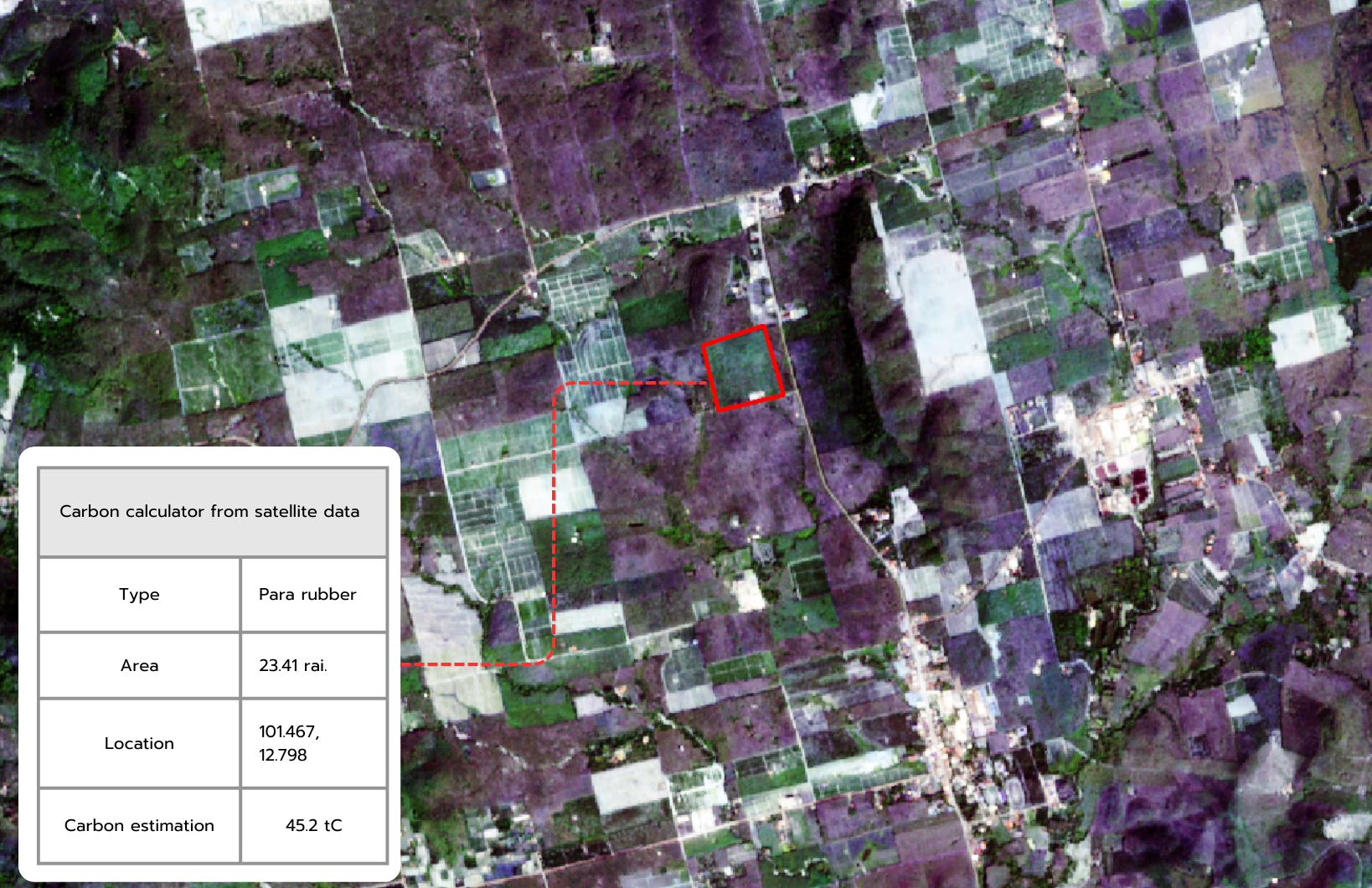Click the "Type" row label
This screenshot has width=1372, height=888.
[139, 595]
